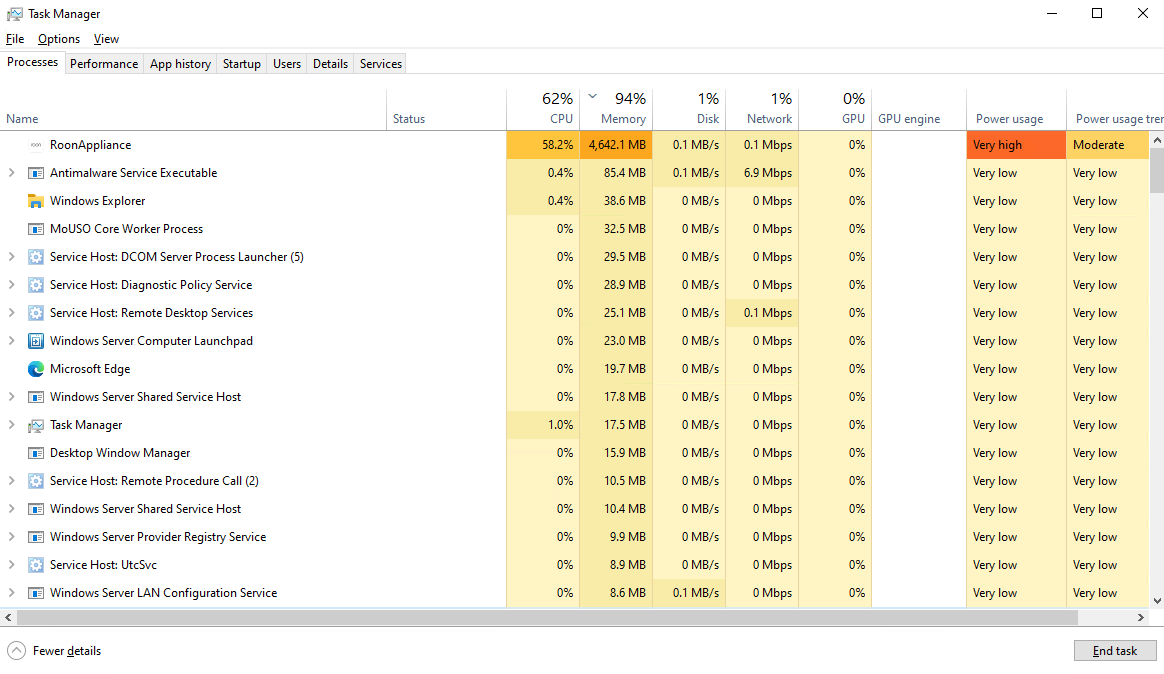
Task: Open the File menu
Action: coord(15,39)
